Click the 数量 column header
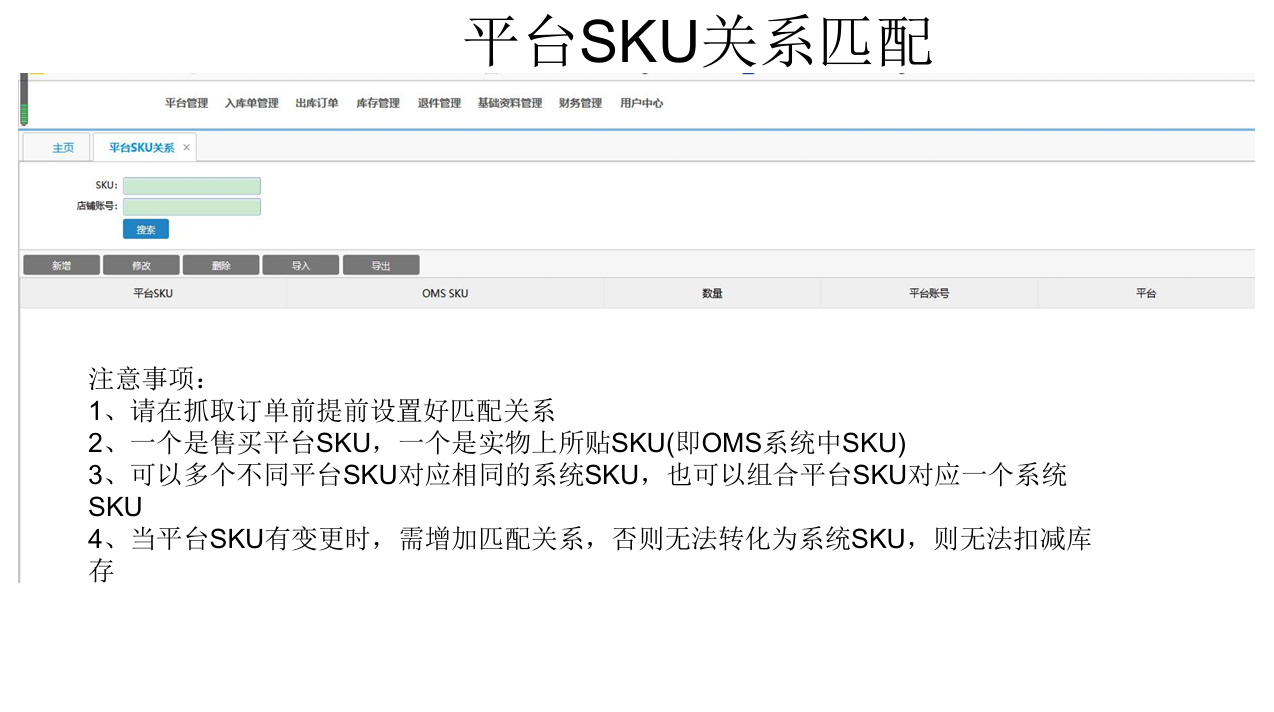Screen dimensions: 1274x712 [x=712, y=293]
